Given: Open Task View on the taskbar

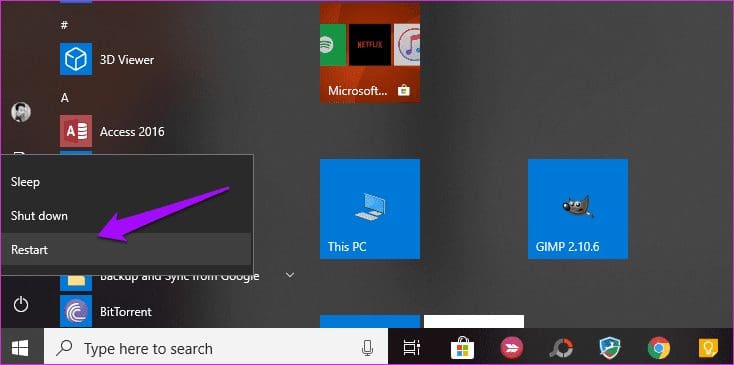Looking at the screenshot, I should click(x=411, y=348).
